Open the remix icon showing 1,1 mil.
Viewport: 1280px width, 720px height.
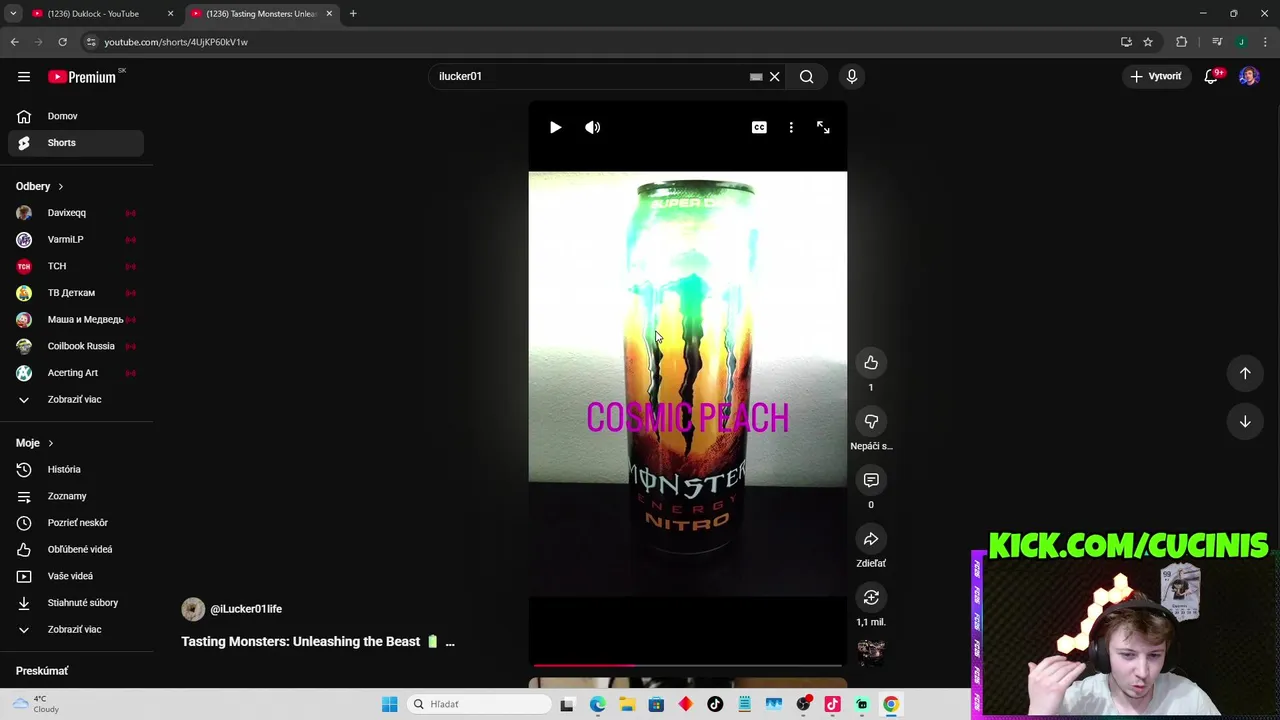pyautogui.click(x=871, y=597)
